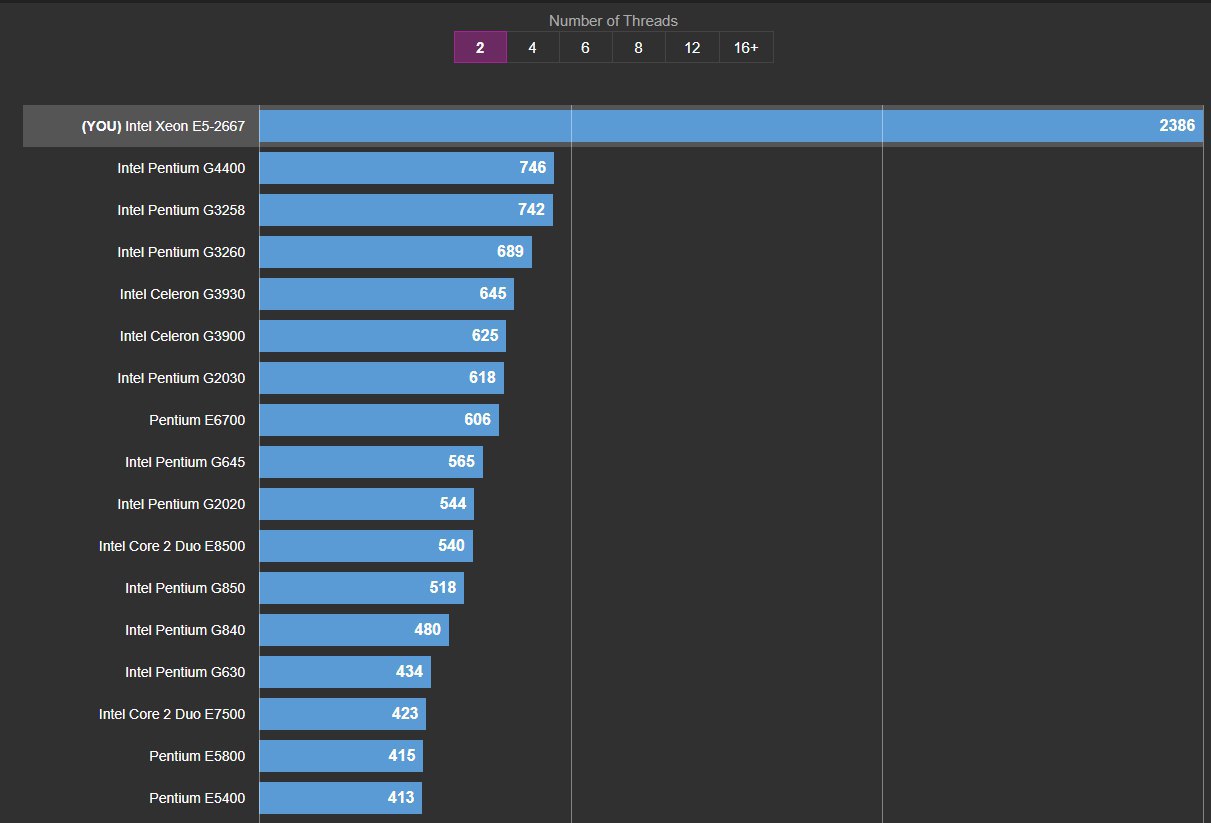1211x823 pixels.
Task: Click the score value 618
Action: coord(482,378)
